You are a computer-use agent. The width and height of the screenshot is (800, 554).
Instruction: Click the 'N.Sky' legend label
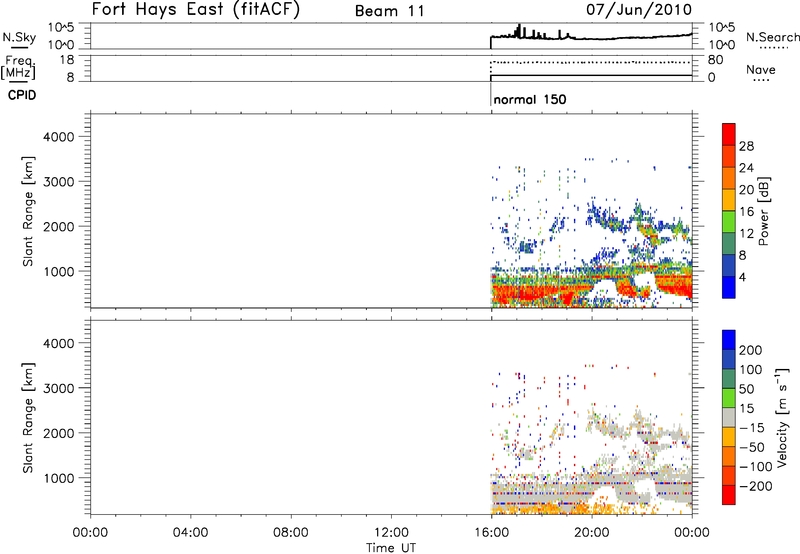point(19,37)
